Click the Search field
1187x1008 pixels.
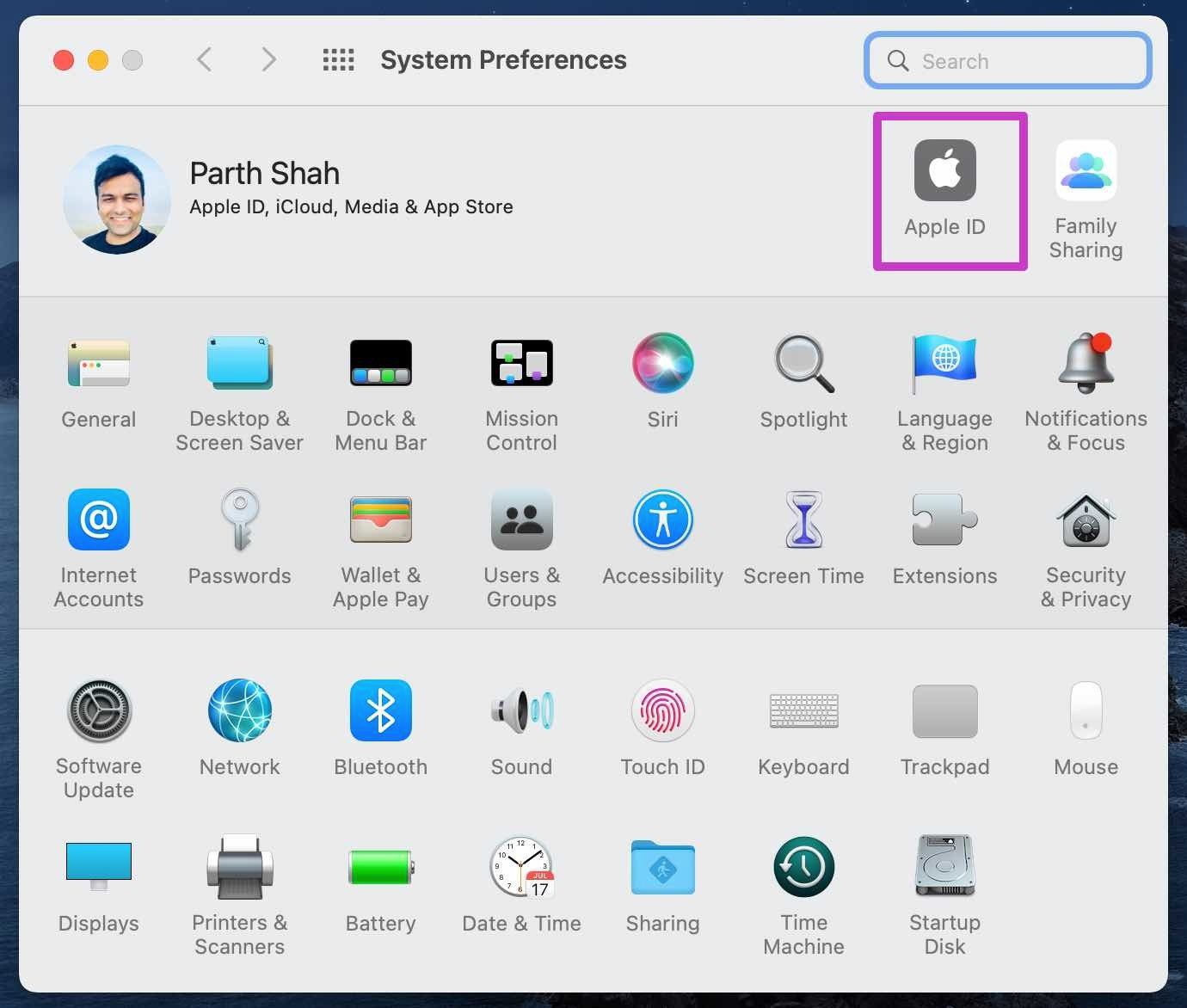tap(1007, 60)
